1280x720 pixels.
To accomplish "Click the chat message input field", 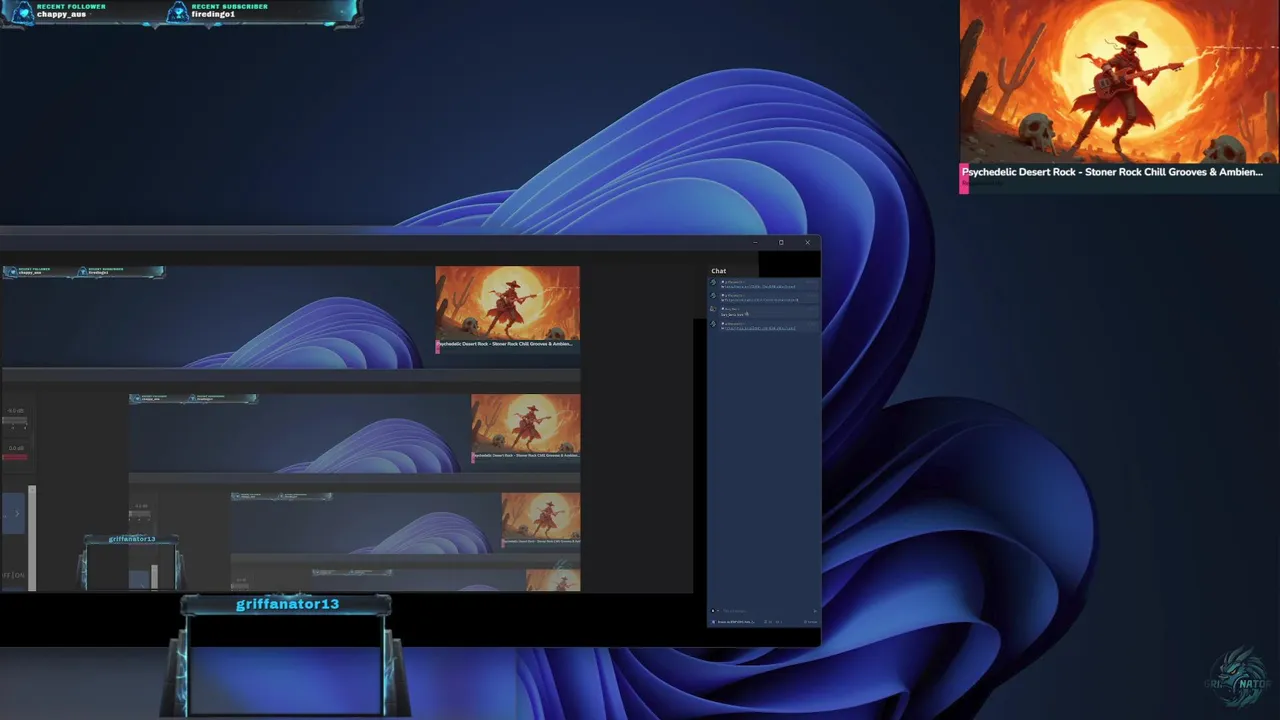I will (x=765, y=611).
